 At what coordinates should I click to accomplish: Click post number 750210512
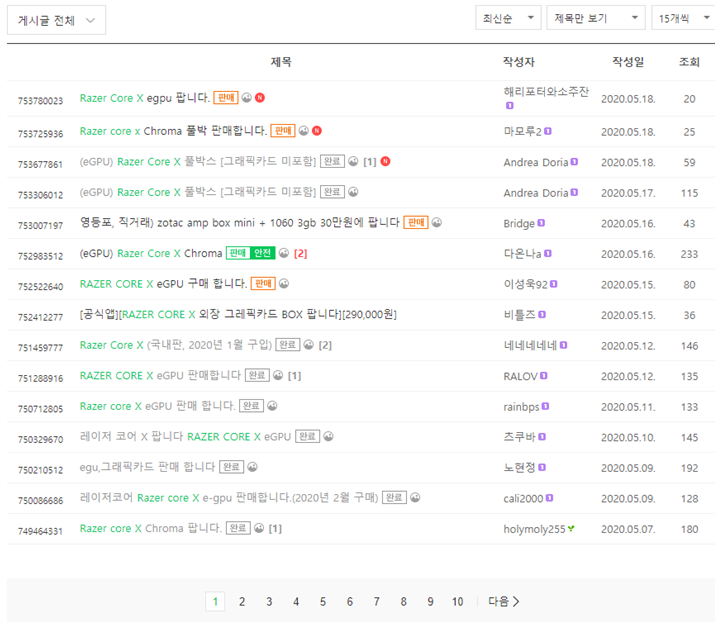pyautogui.click(x=41, y=470)
